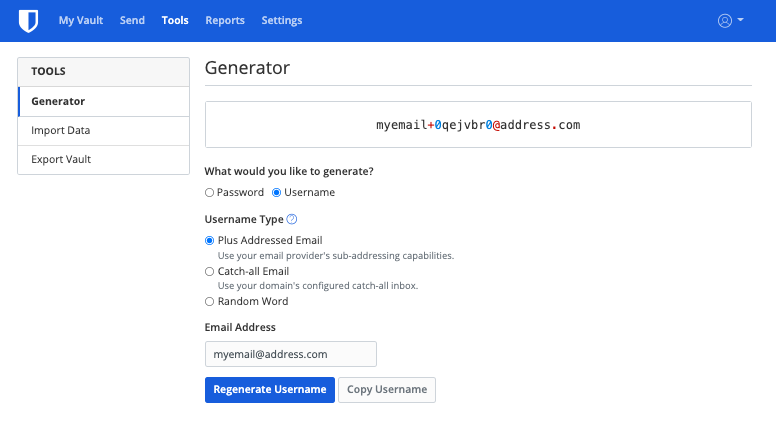The width and height of the screenshot is (776, 421).
Task: Select Generator in the Tools sidebar
Action: click(x=104, y=101)
